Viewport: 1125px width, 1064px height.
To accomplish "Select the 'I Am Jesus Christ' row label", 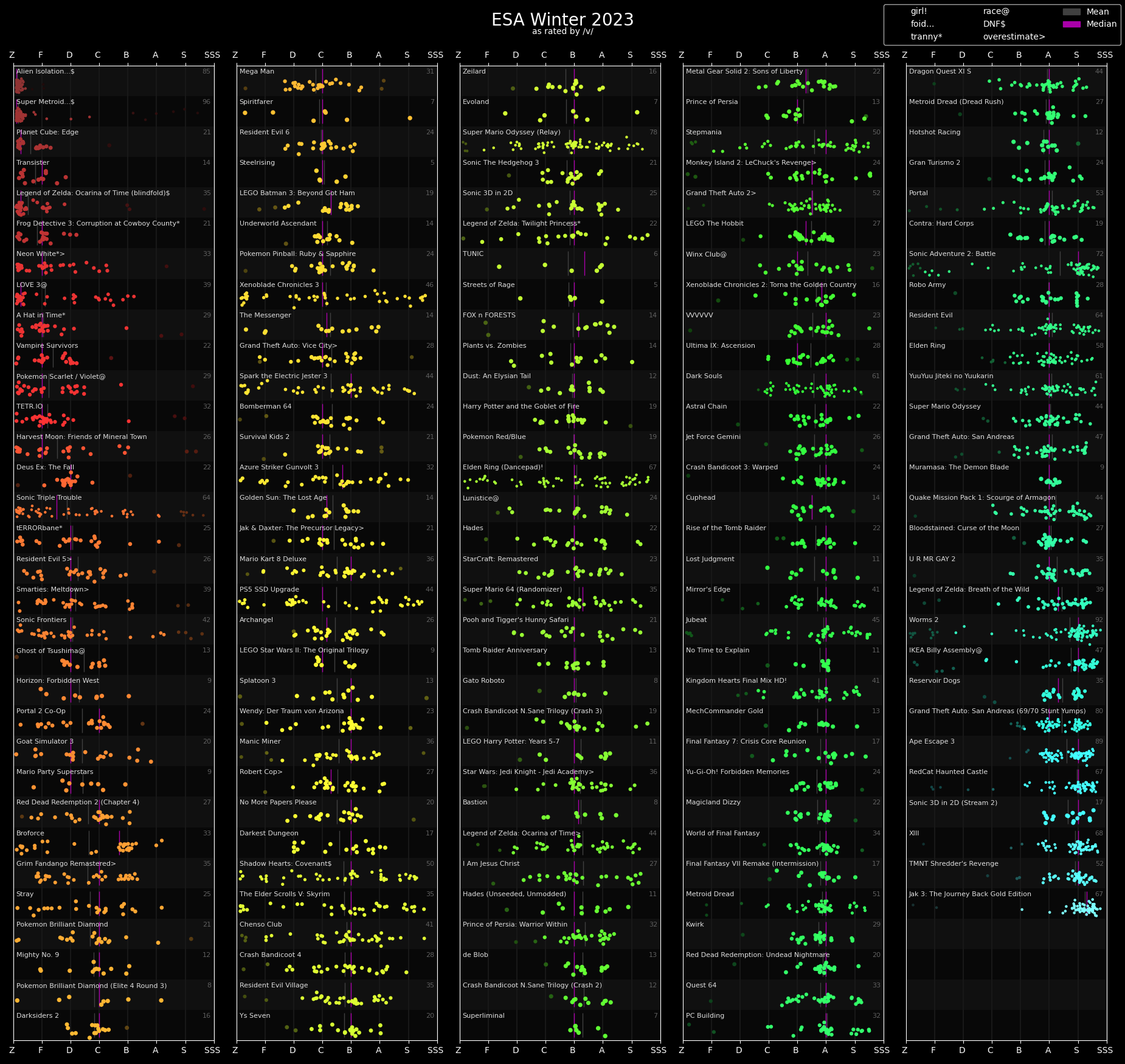I will coord(491,864).
